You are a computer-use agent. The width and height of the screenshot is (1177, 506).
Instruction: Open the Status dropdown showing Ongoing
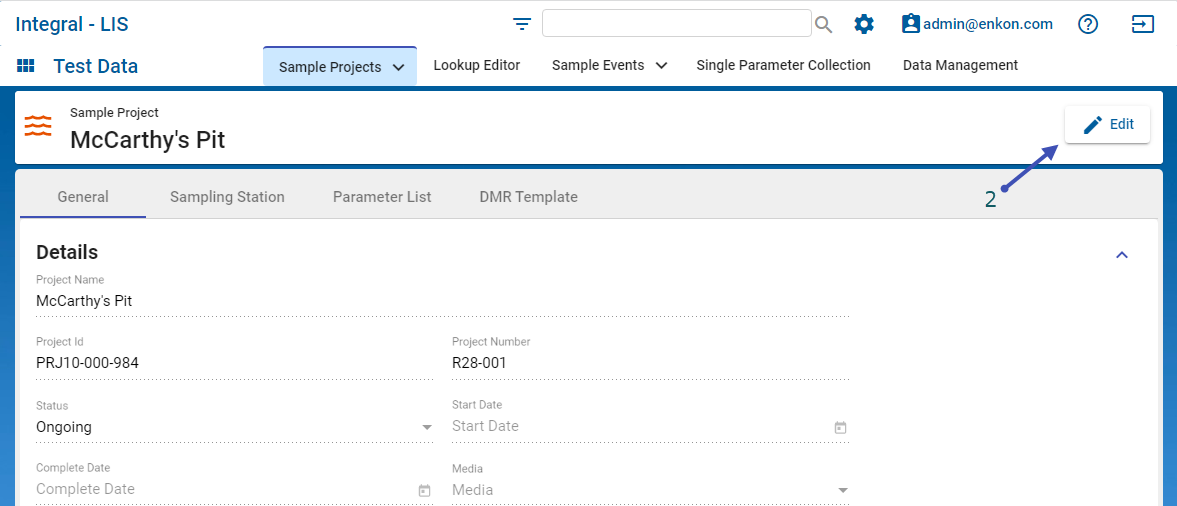[427, 428]
